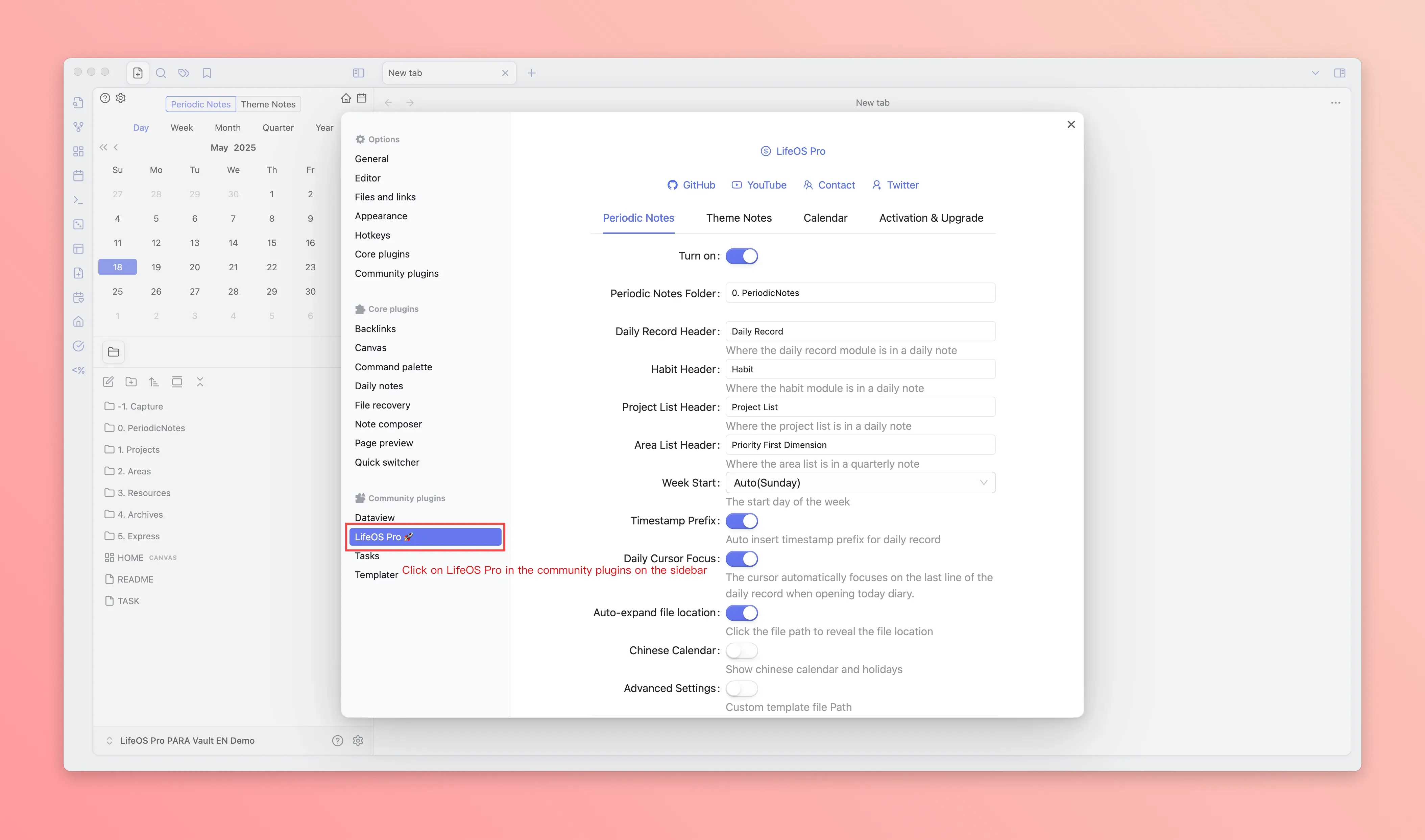Expand the 1. Projects folder
The width and height of the screenshot is (1425, 840).
(138, 449)
